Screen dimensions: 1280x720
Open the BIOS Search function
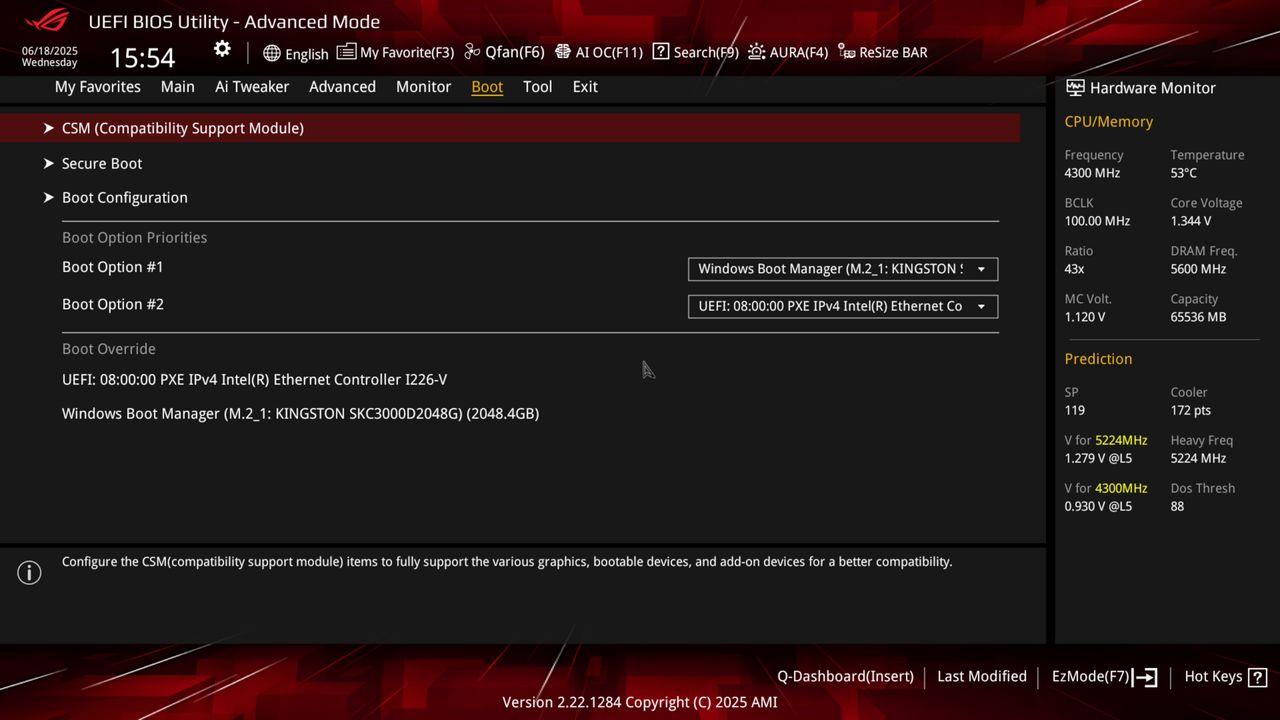695,51
